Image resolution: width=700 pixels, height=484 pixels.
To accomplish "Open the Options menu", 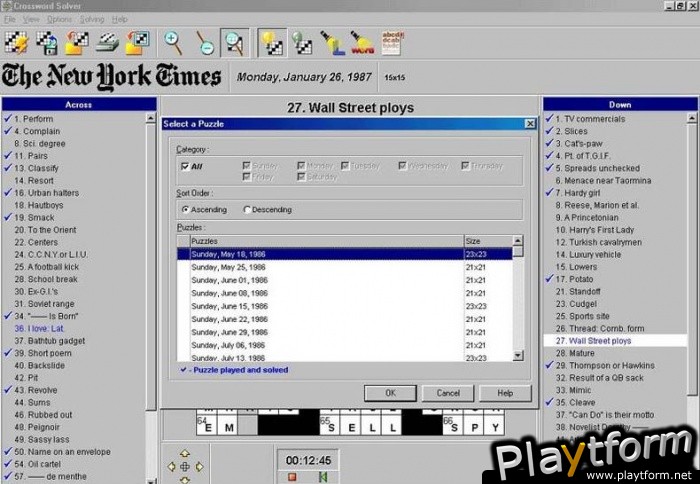I will tap(59, 19).
